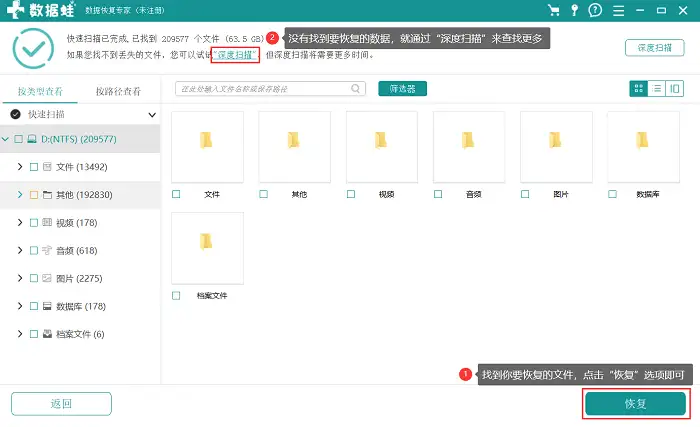Click the 数据蛙 app logo

(x=41, y=10)
